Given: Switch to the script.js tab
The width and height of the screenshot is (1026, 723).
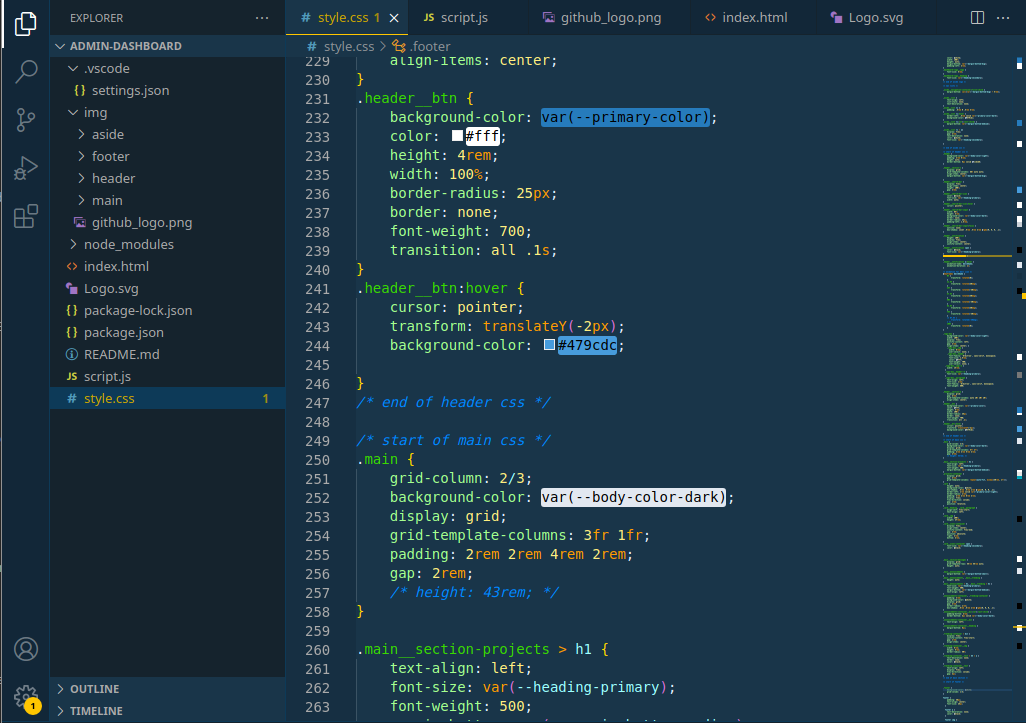Looking at the screenshot, I should pyautogui.click(x=465, y=18).
